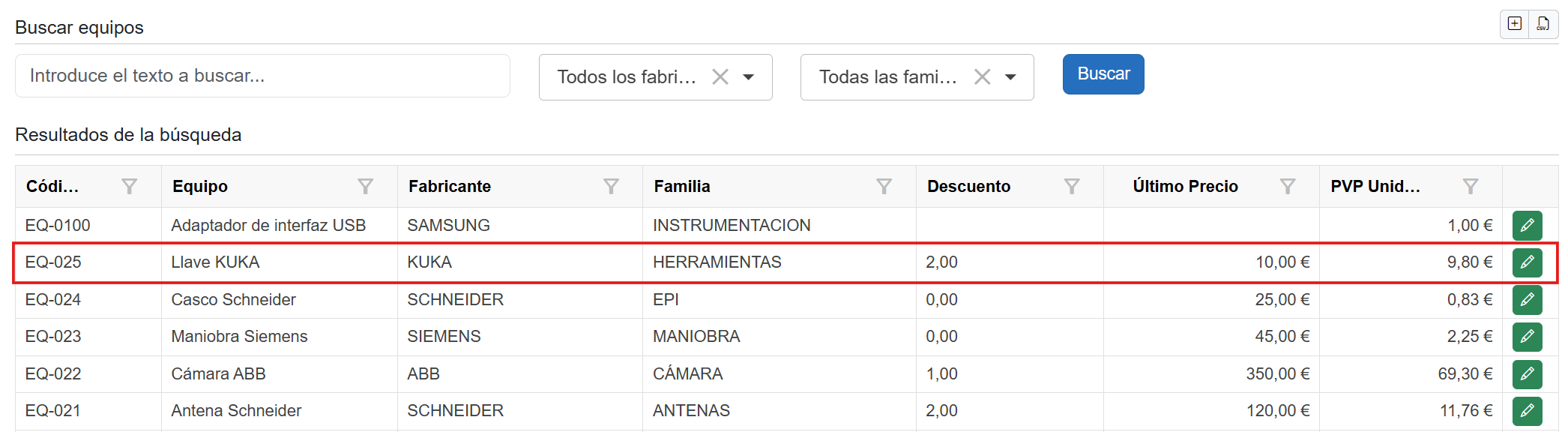The width and height of the screenshot is (1568, 432).
Task: Select the Maniobra Siemens row
Action: point(240,337)
